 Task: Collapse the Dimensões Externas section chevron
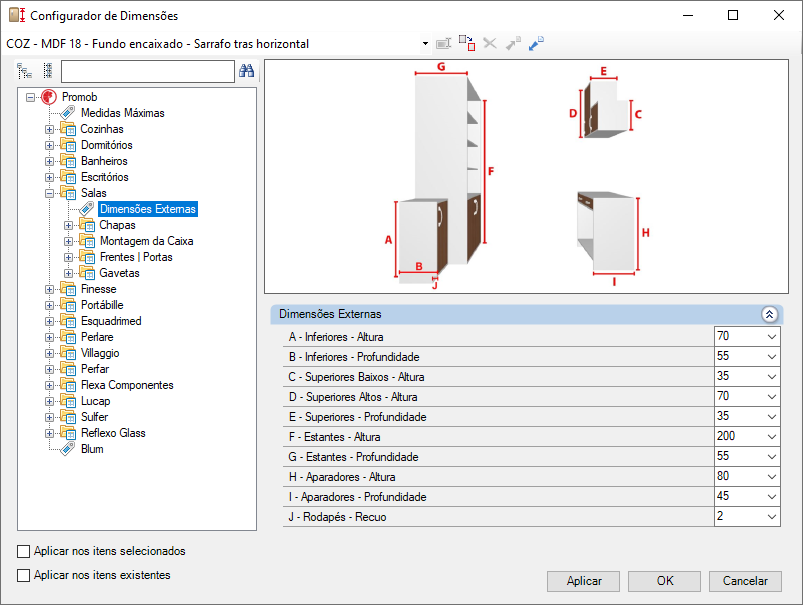769,314
